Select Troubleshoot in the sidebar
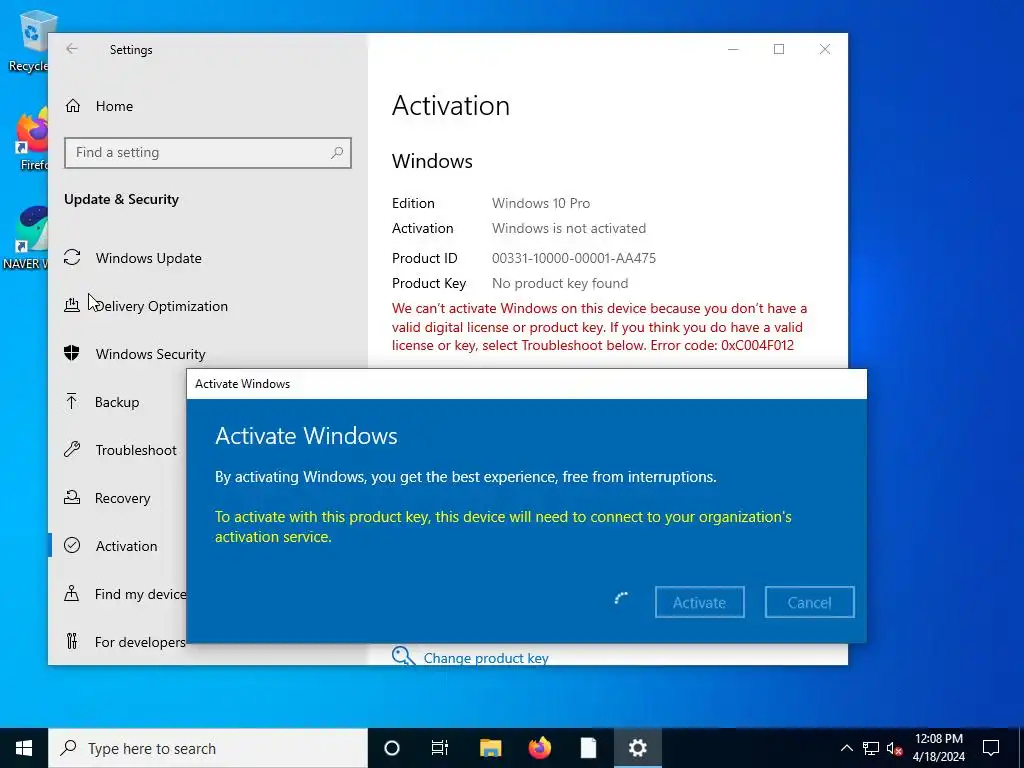1024x768 pixels. (136, 450)
